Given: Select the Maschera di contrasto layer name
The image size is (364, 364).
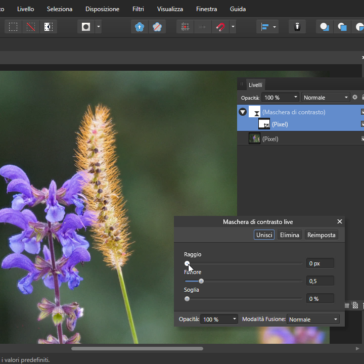Looking at the screenshot, I should coord(294,112).
